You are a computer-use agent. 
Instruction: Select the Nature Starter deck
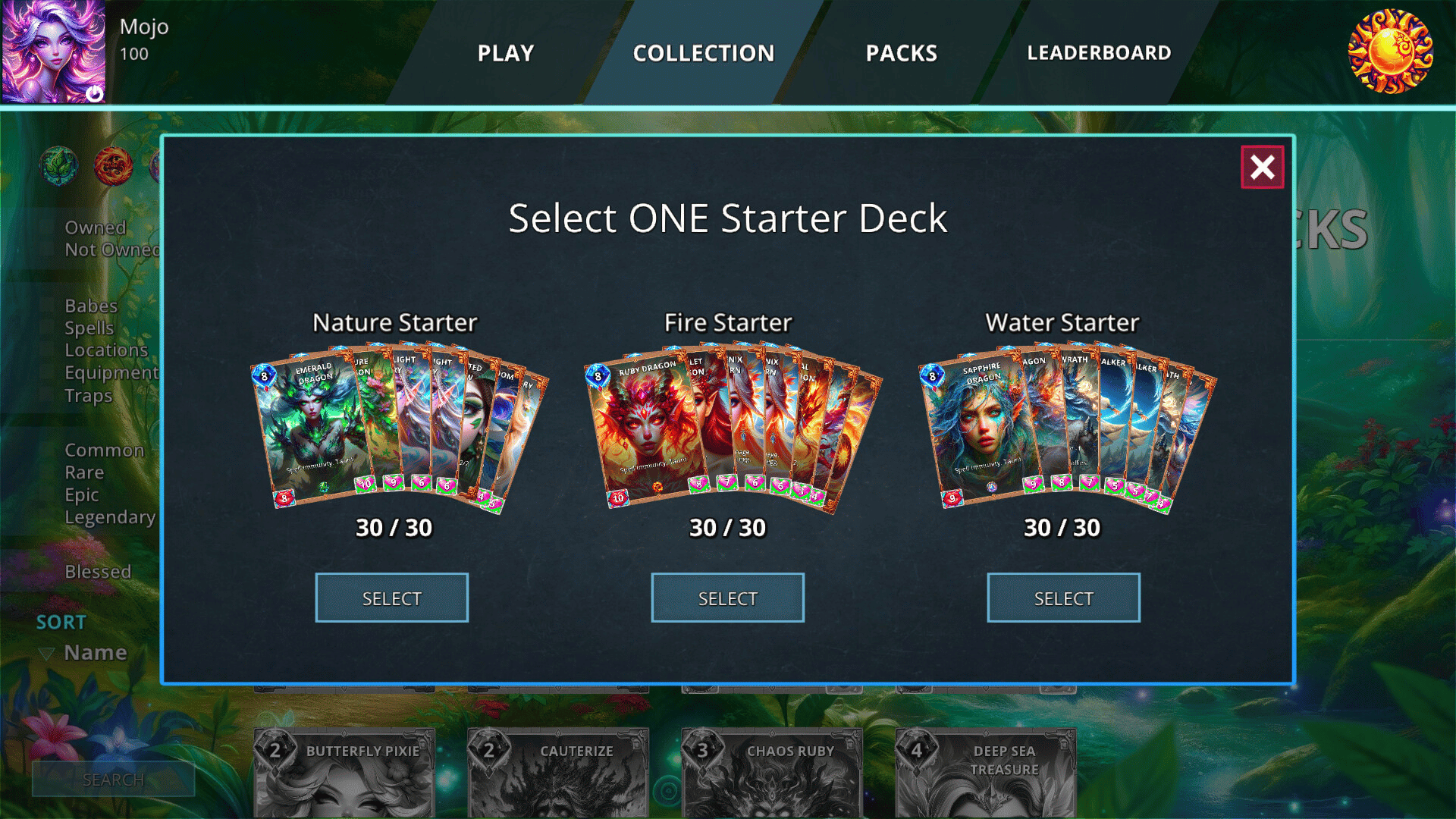point(392,598)
